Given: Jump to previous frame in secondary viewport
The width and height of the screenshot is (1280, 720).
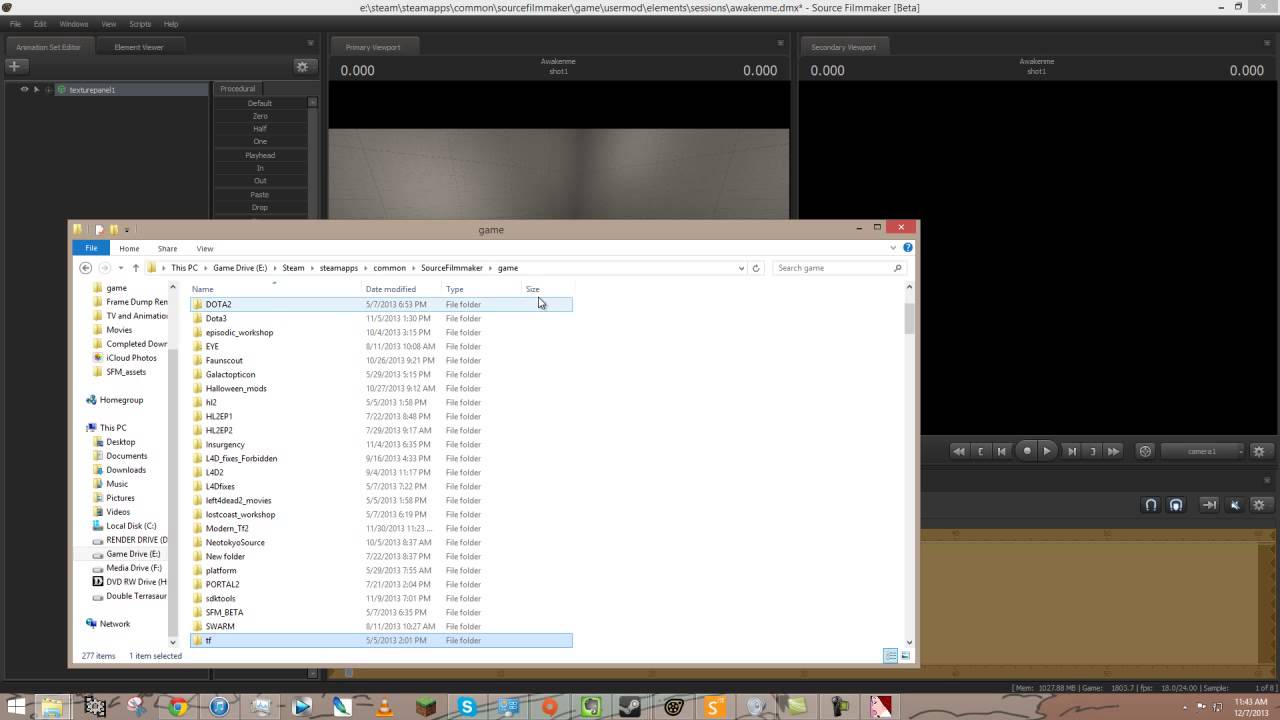Looking at the screenshot, I should (1002, 451).
